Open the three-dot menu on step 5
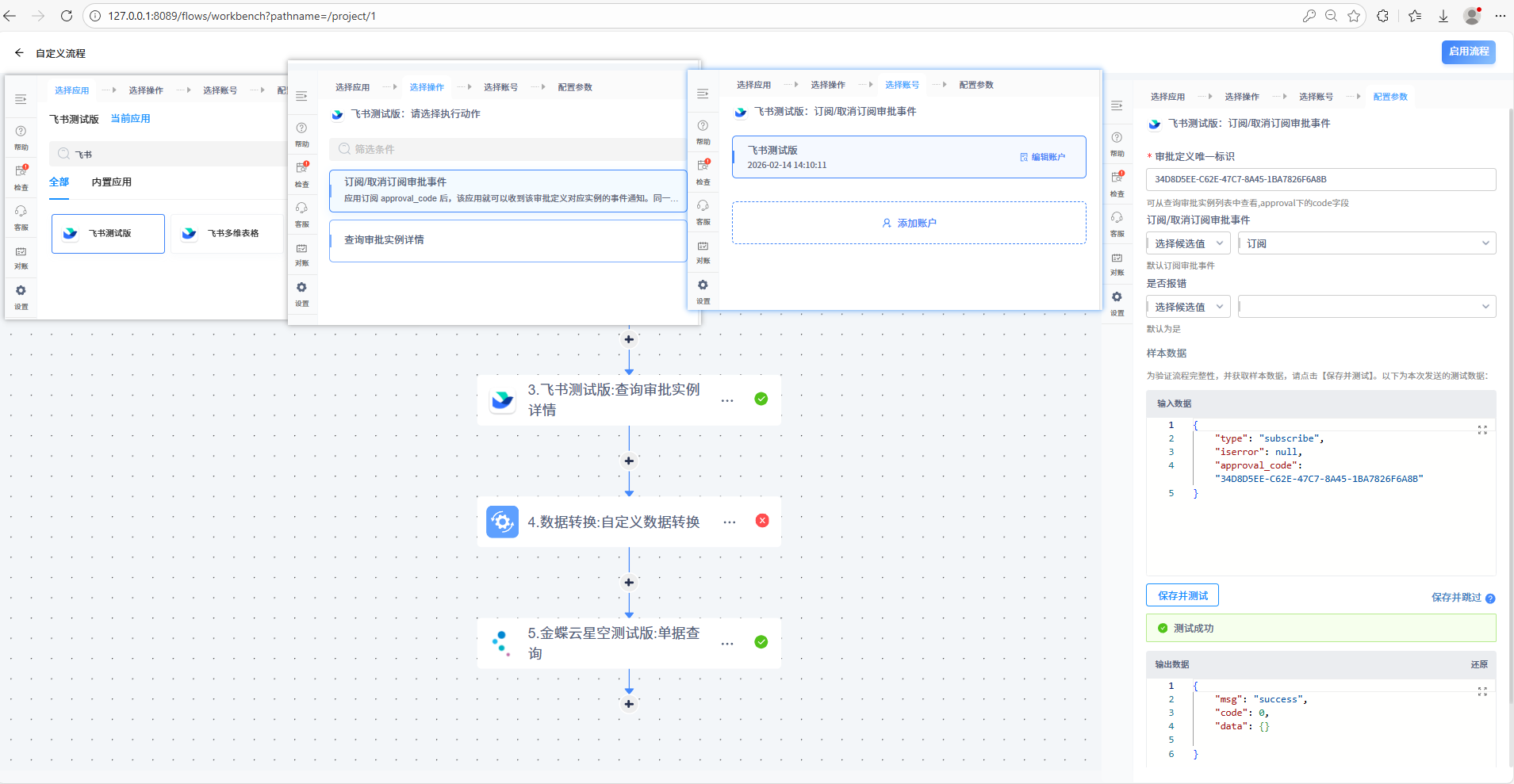 point(727,644)
